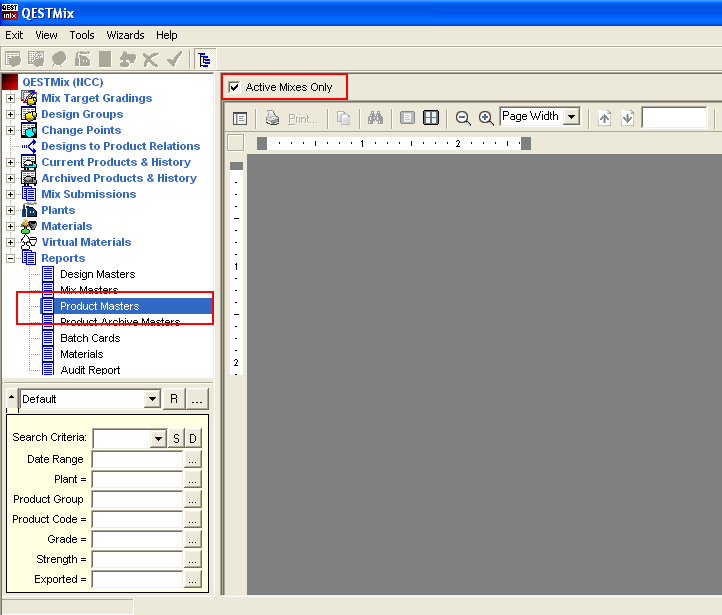Open the Tools menu
This screenshot has width=722, height=615.
pos(82,35)
